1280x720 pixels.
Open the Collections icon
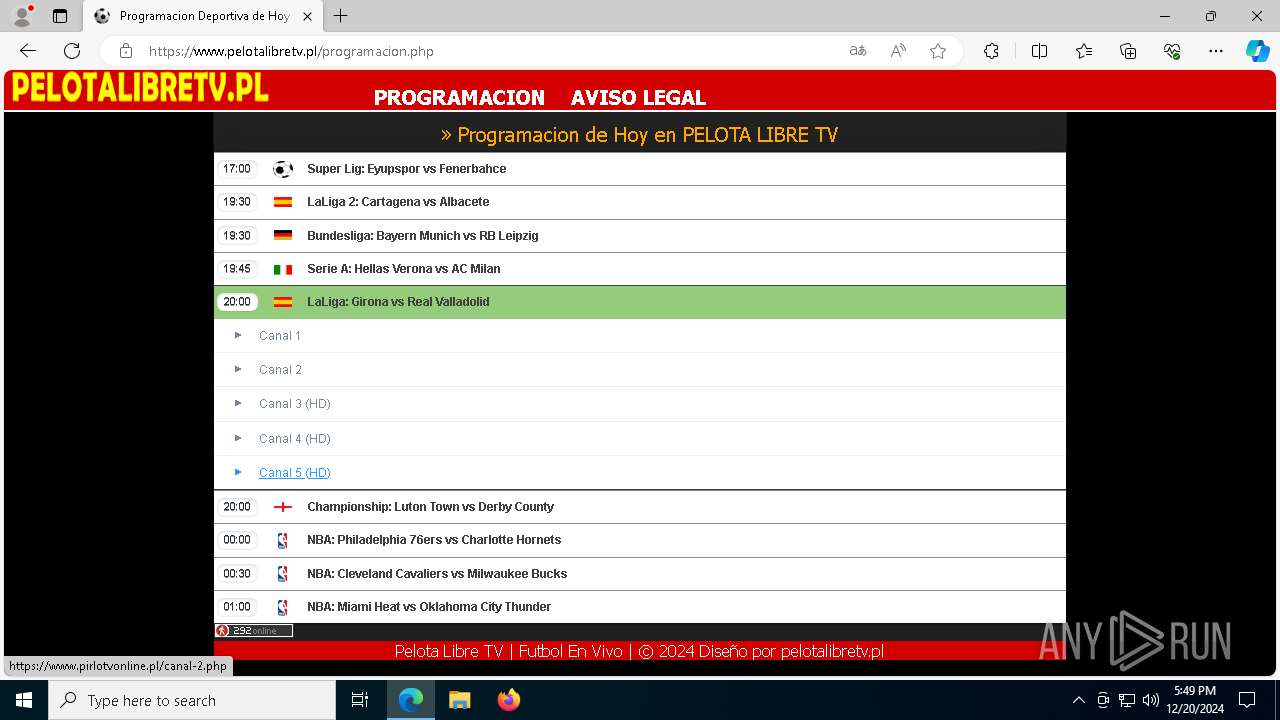(1128, 51)
